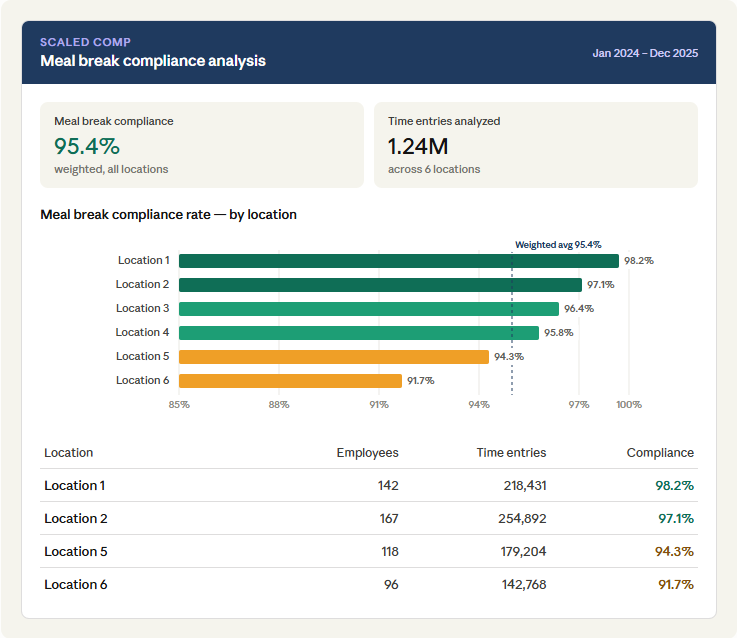Click the 94% x-axis tick label

coord(479,404)
